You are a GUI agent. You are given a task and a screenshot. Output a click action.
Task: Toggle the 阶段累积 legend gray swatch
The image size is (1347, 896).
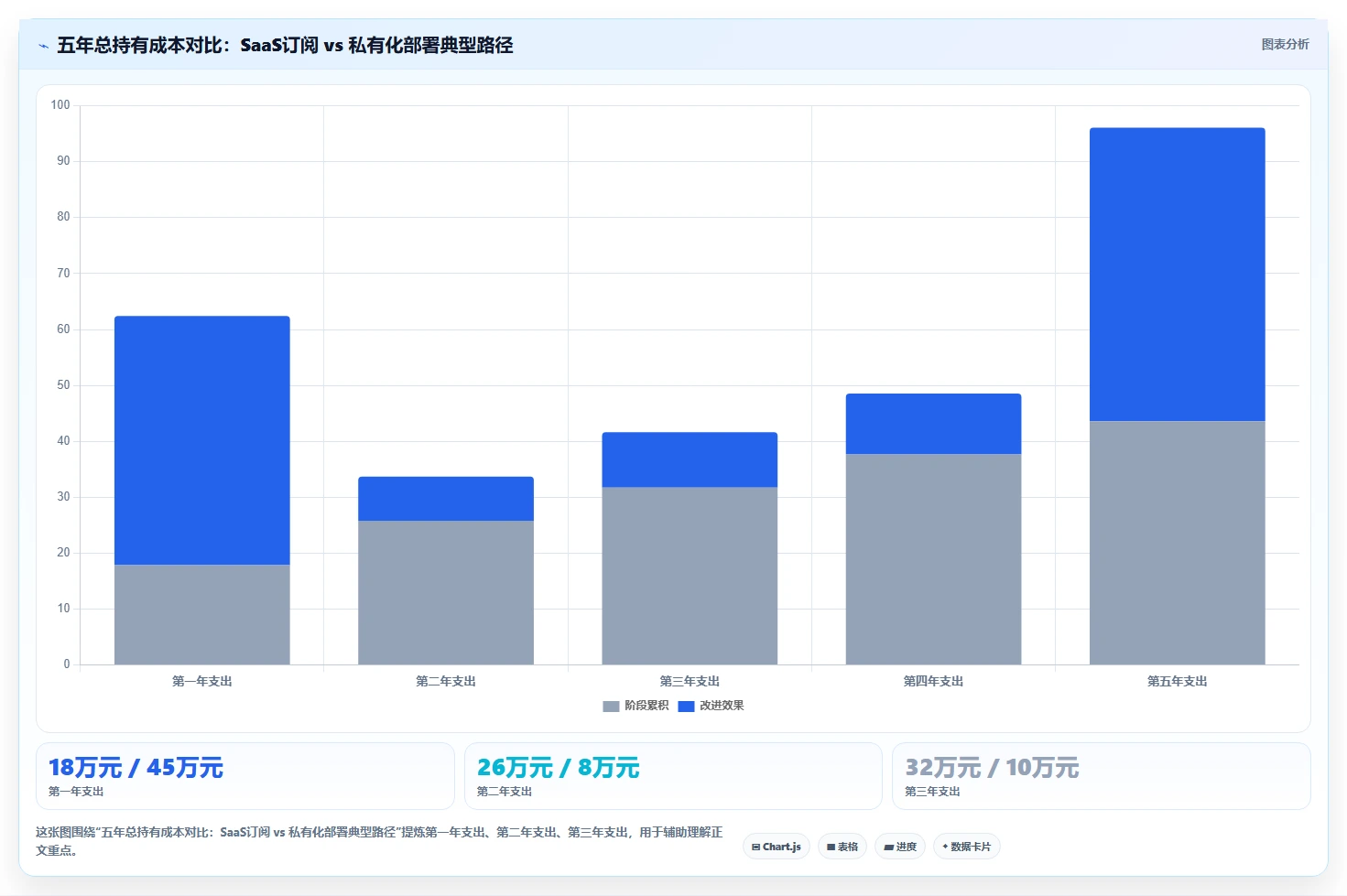click(611, 706)
